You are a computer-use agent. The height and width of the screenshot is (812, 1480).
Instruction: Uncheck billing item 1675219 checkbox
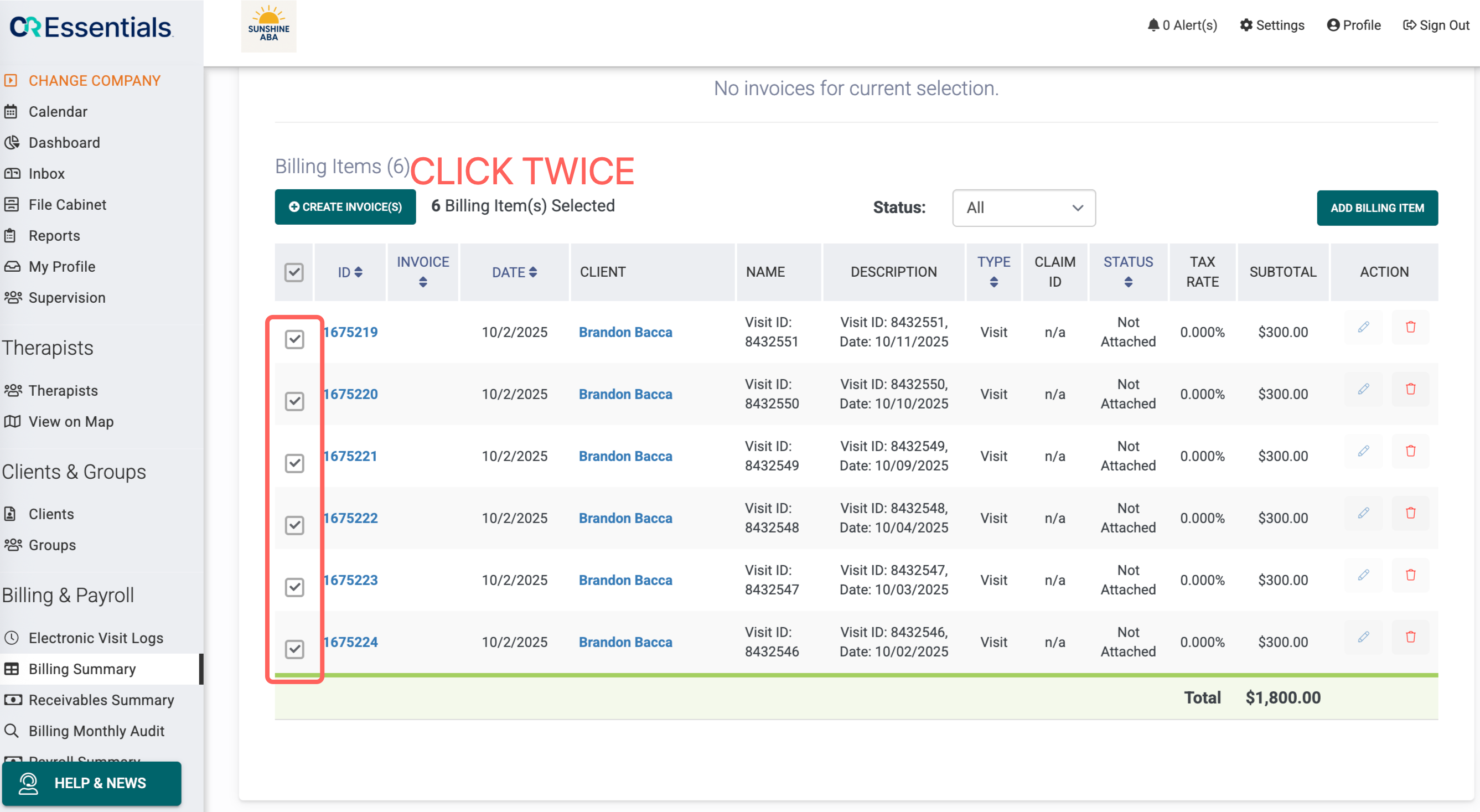click(294, 339)
